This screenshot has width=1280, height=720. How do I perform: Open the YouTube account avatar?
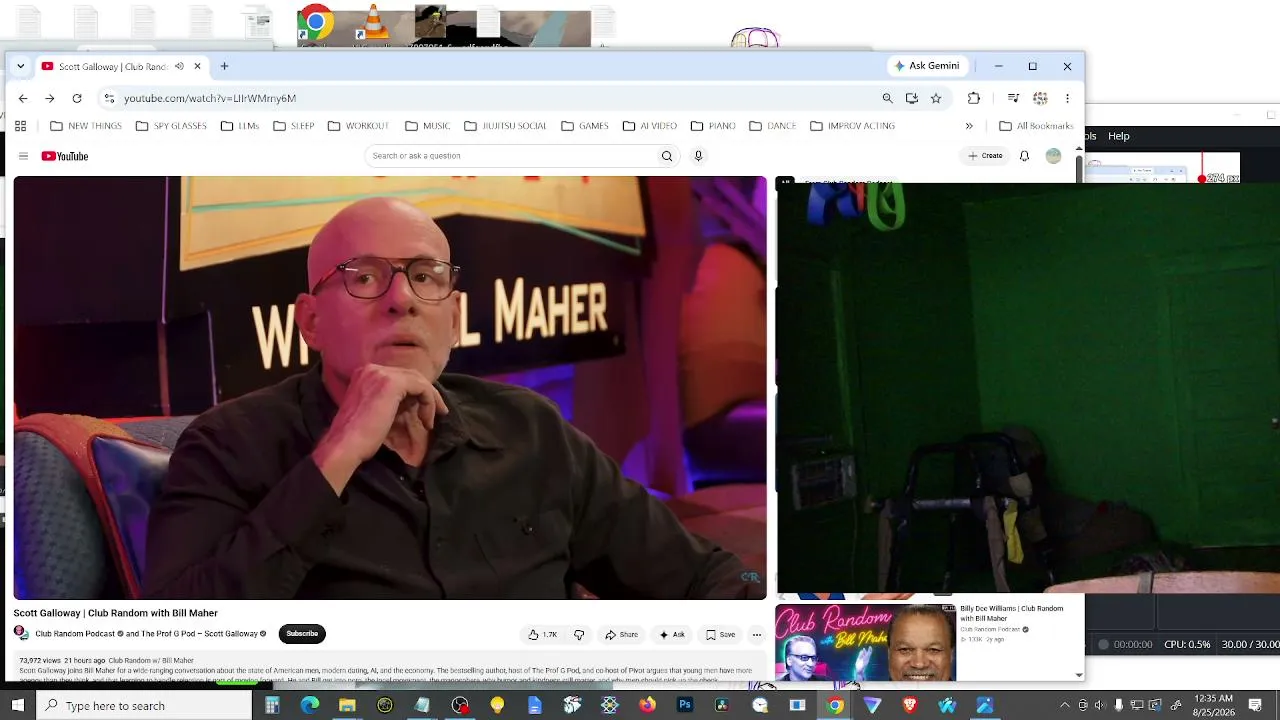point(1053,156)
